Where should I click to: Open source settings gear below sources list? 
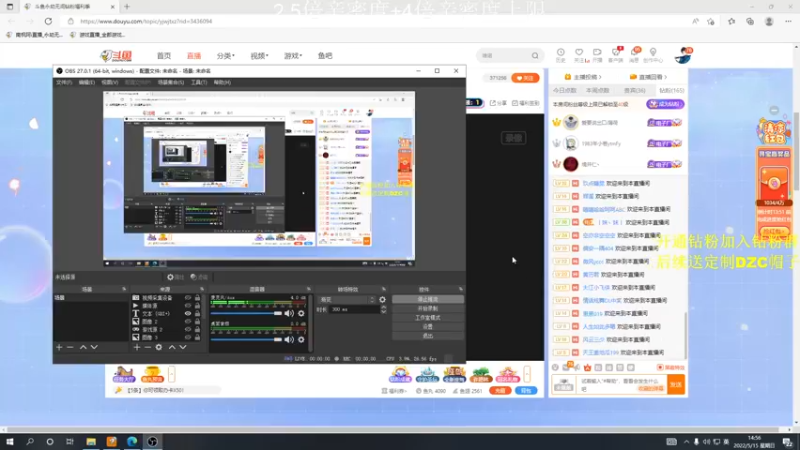pos(159,347)
